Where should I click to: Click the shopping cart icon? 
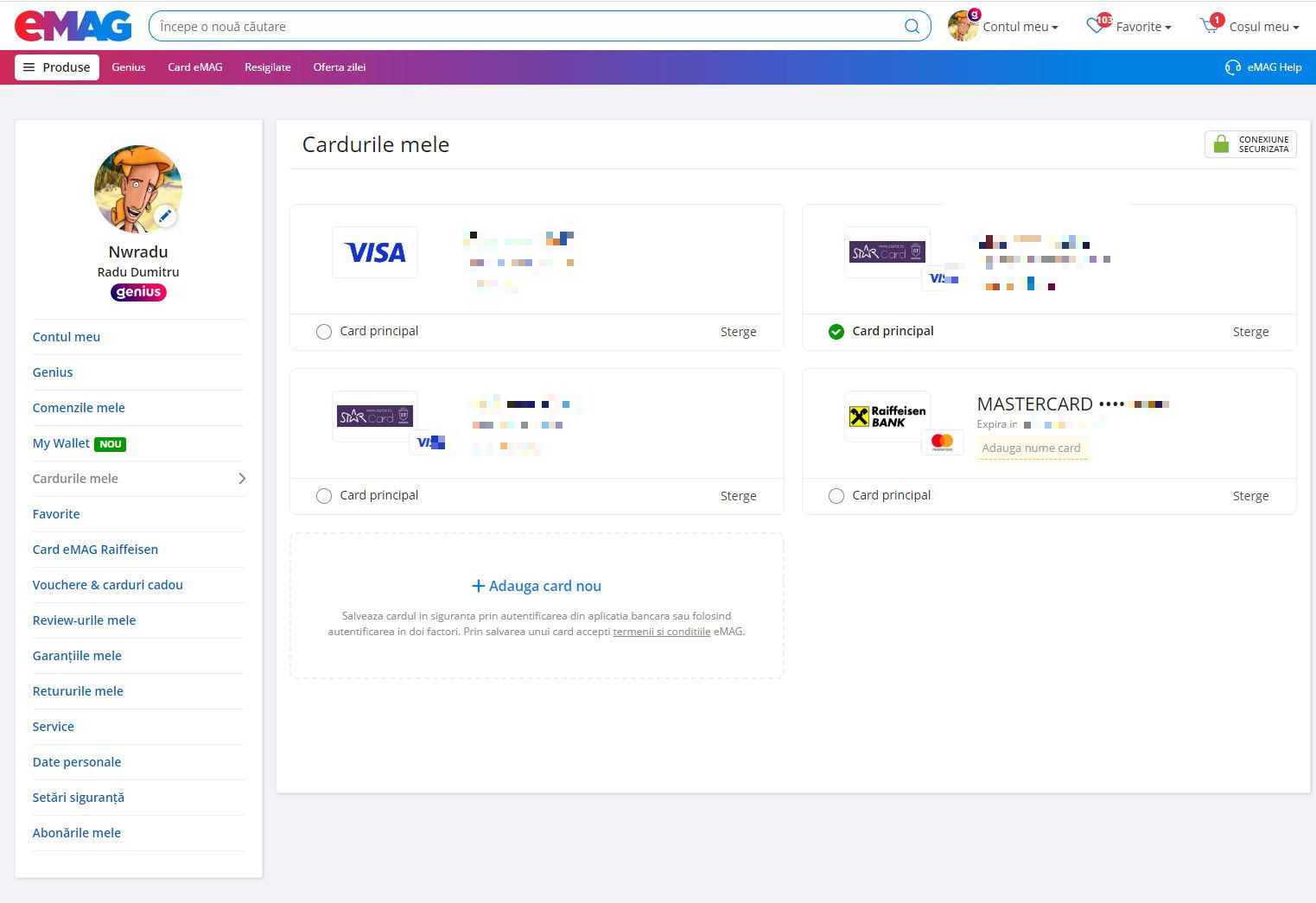coord(1210,26)
